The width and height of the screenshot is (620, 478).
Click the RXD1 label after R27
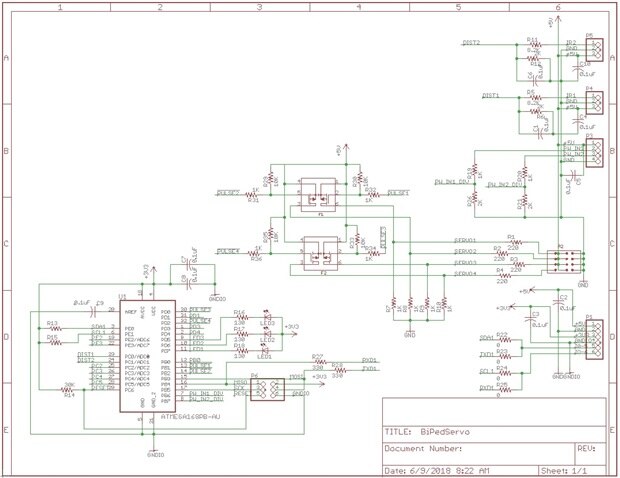point(370,360)
